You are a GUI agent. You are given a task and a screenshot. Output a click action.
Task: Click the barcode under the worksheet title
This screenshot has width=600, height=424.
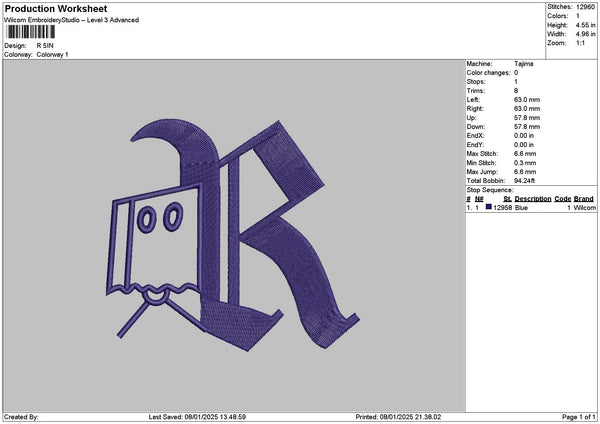click(28, 32)
